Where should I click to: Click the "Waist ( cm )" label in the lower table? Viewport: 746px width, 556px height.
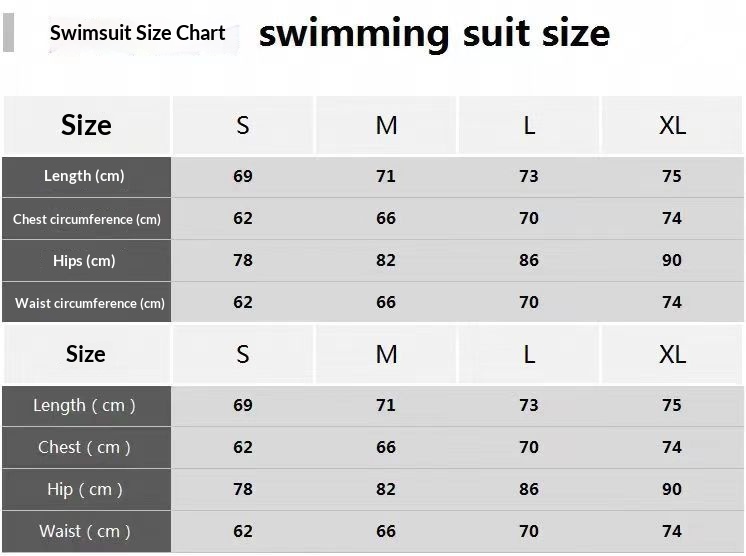tap(85, 531)
